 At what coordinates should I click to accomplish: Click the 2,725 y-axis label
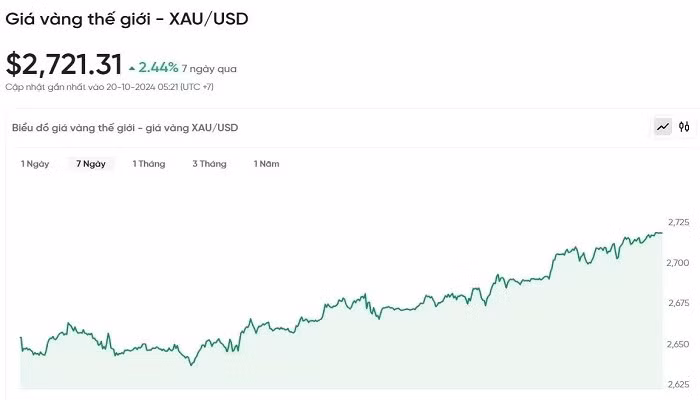[678, 222]
